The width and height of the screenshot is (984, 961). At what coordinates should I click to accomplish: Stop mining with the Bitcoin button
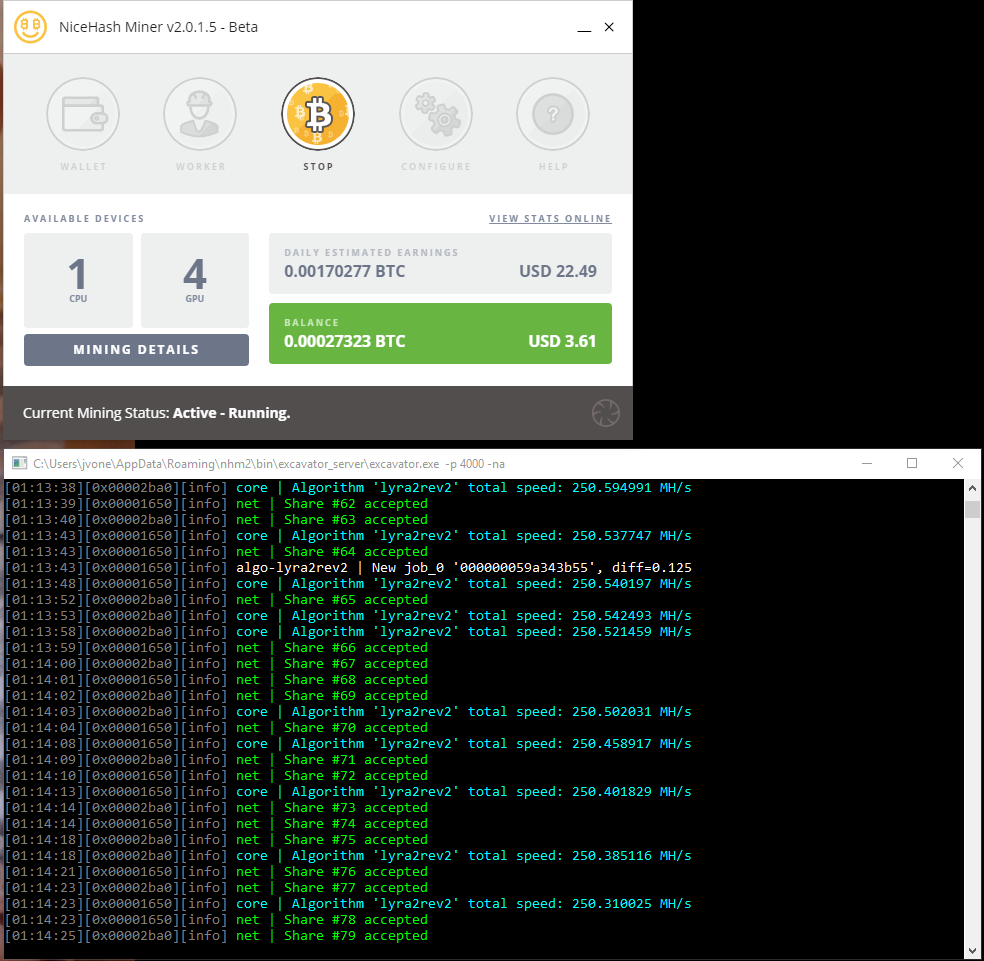[318, 114]
